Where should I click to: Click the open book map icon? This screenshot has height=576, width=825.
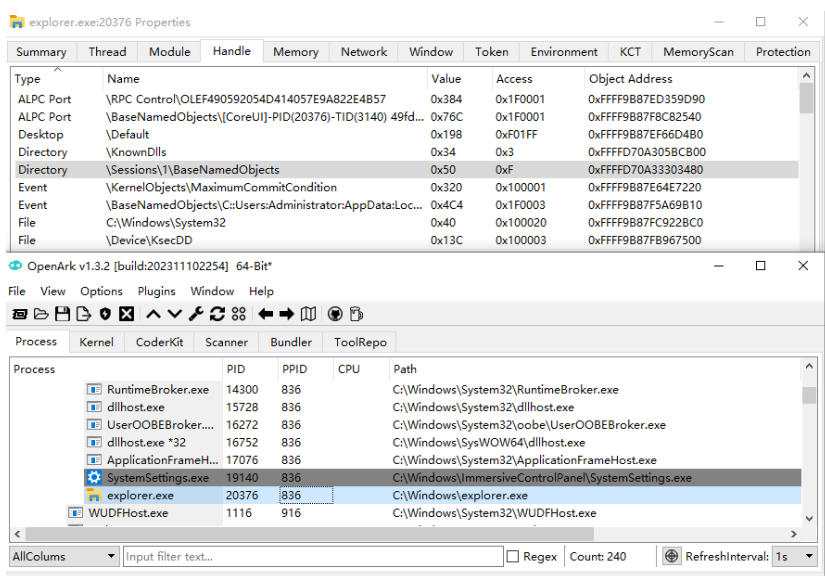pyautogui.click(x=308, y=314)
